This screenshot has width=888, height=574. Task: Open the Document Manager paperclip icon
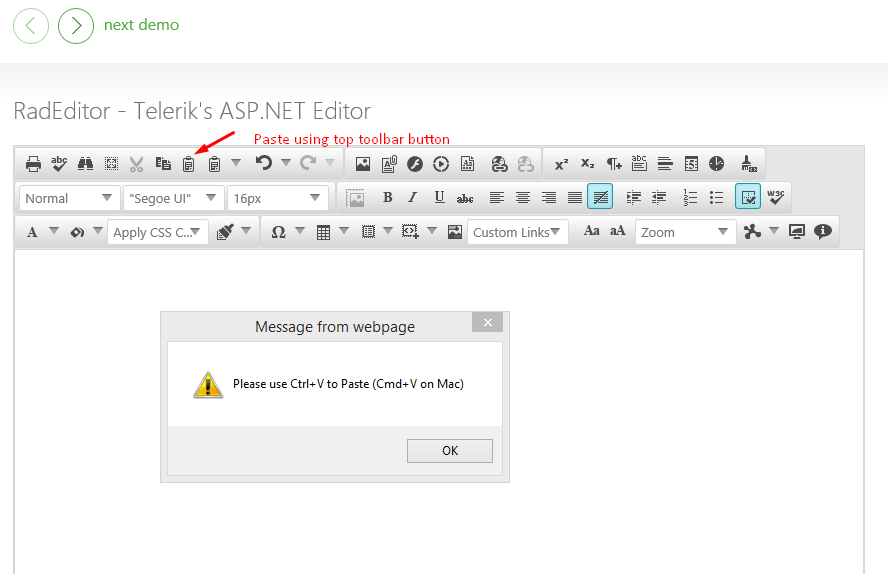(x=389, y=164)
